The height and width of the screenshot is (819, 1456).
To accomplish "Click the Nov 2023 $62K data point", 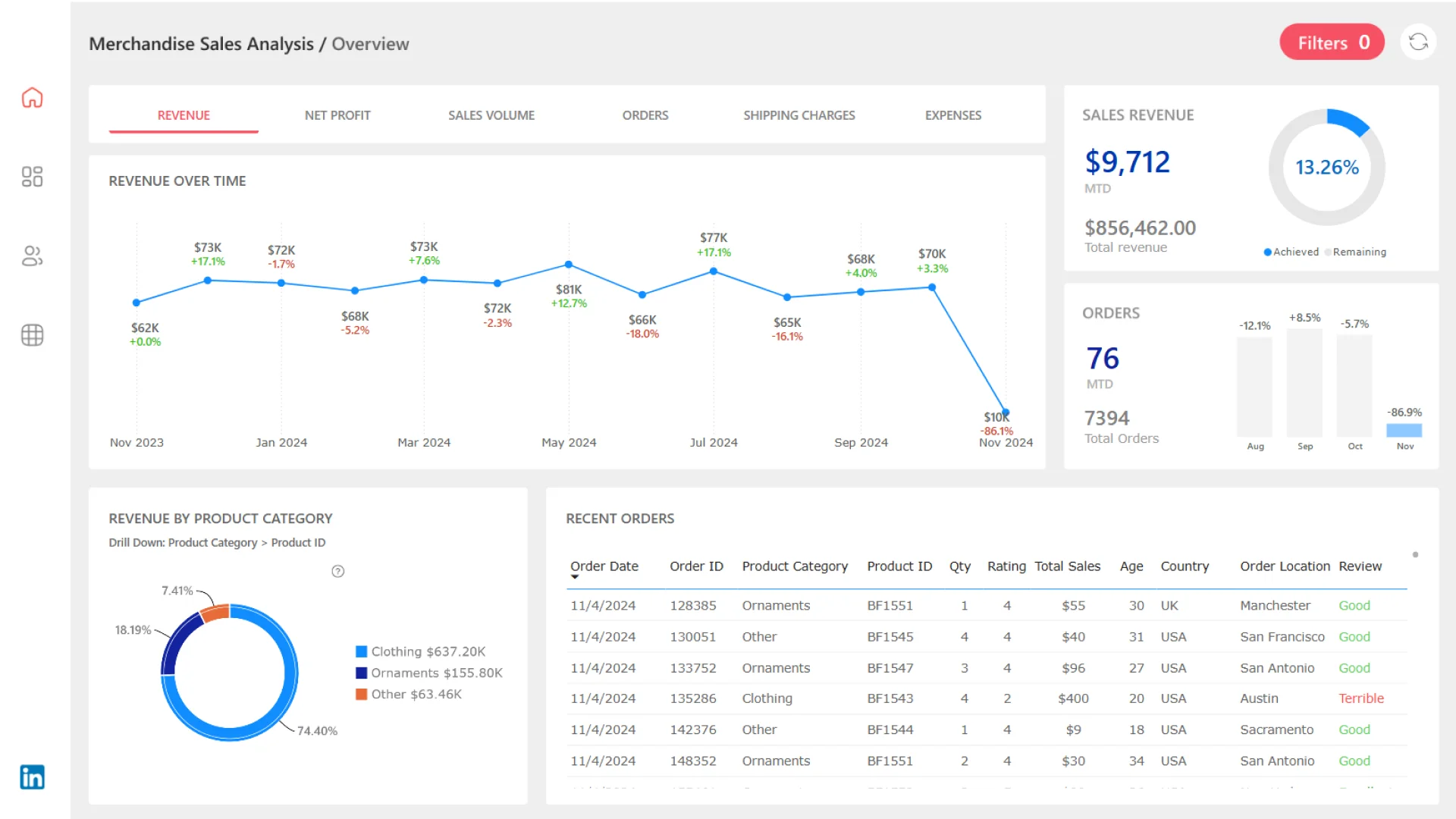I will [x=136, y=303].
